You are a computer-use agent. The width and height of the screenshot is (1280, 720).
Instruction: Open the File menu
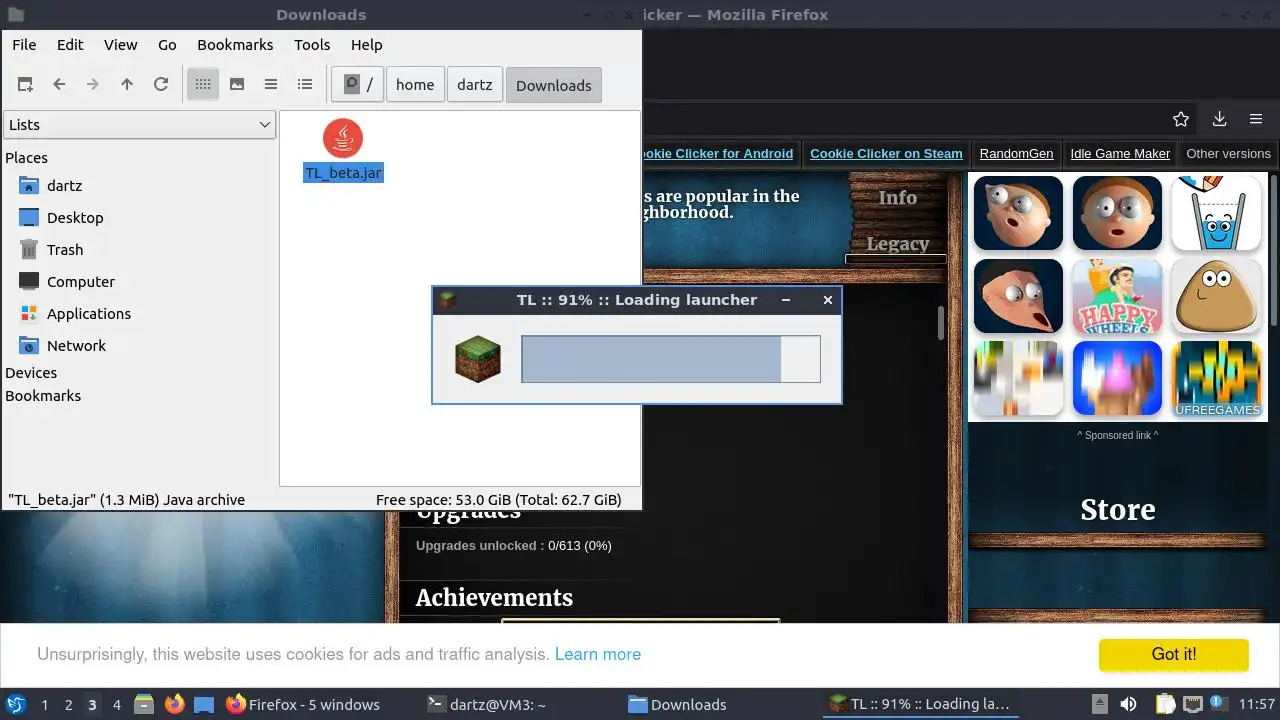click(x=24, y=45)
